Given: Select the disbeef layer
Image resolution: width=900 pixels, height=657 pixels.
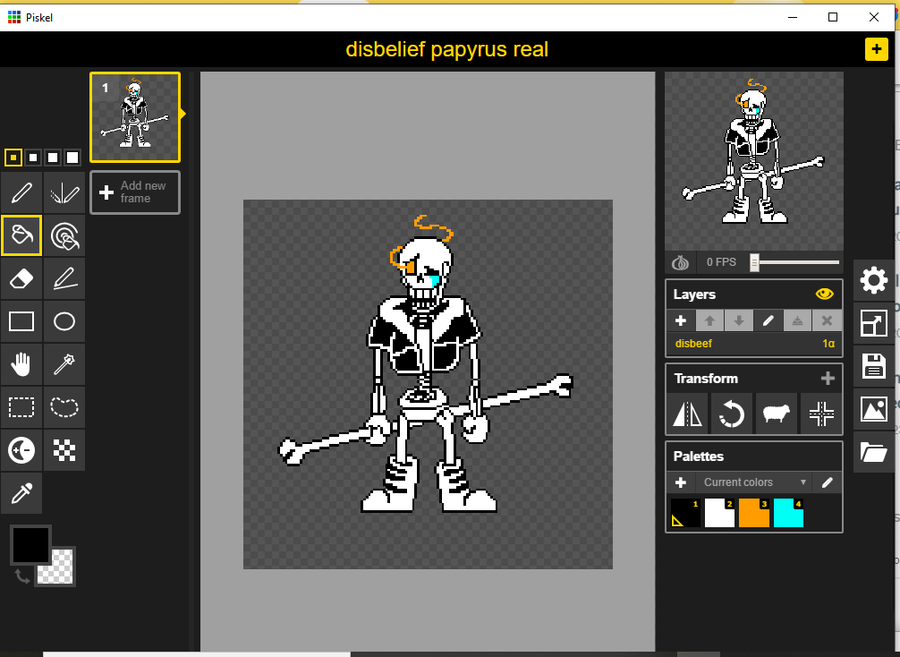Looking at the screenshot, I should (x=754, y=344).
